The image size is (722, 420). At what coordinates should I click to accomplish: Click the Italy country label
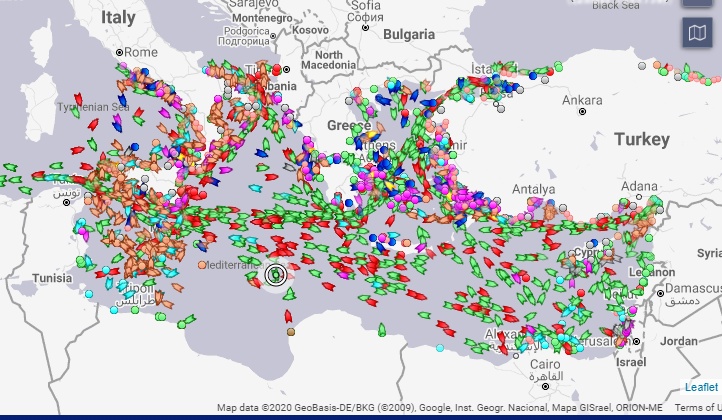click(117, 18)
